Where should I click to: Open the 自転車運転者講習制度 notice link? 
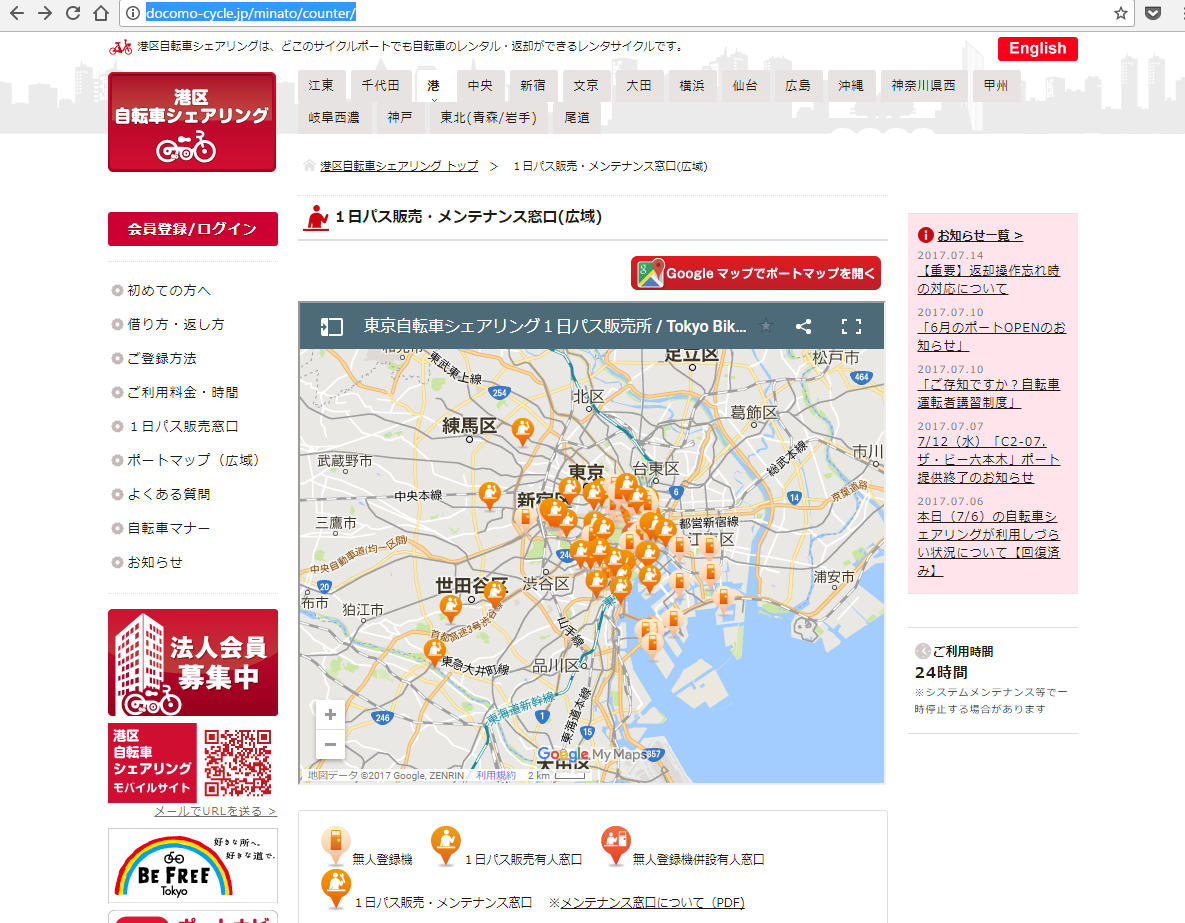(989, 393)
